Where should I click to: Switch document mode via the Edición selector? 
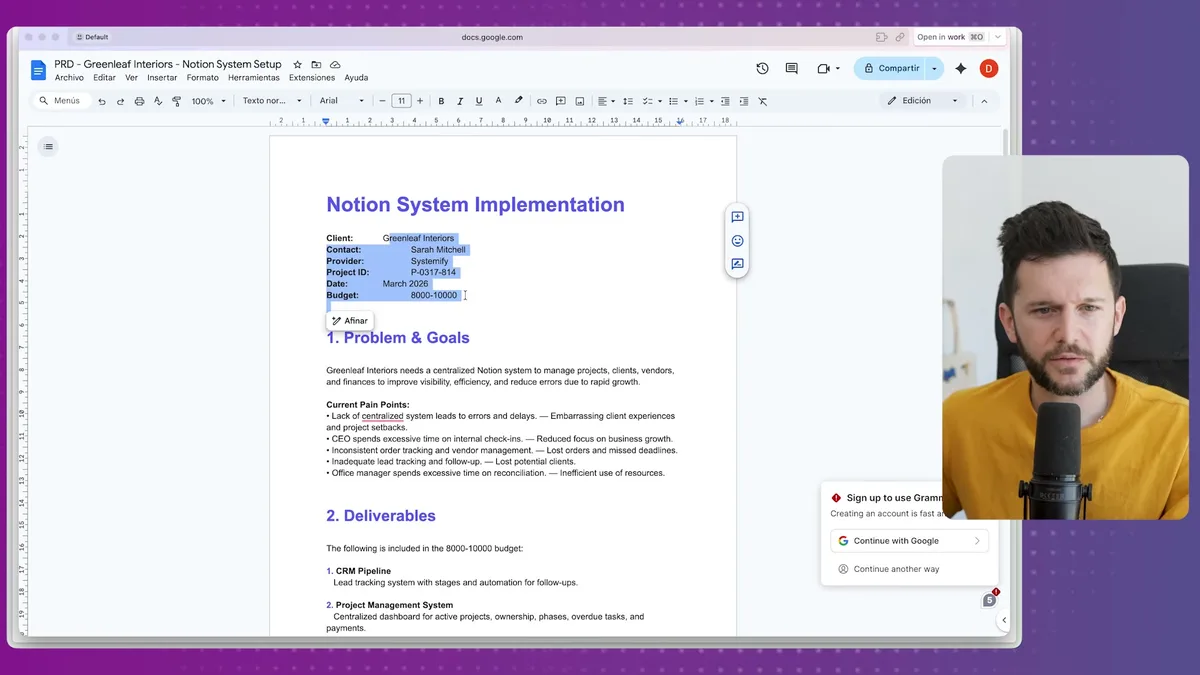pos(920,100)
